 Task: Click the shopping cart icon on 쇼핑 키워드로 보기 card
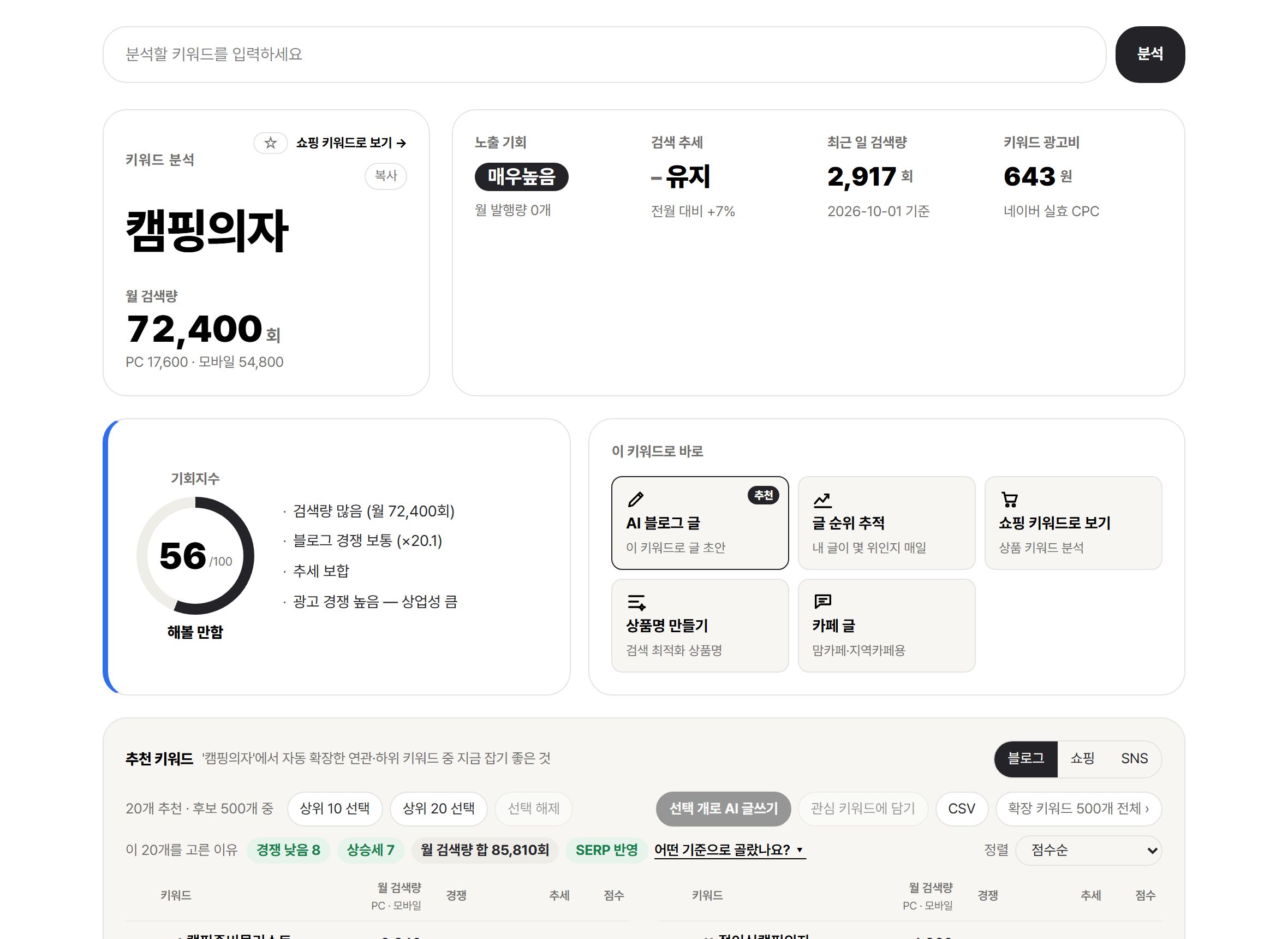click(x=1009, y=500)
